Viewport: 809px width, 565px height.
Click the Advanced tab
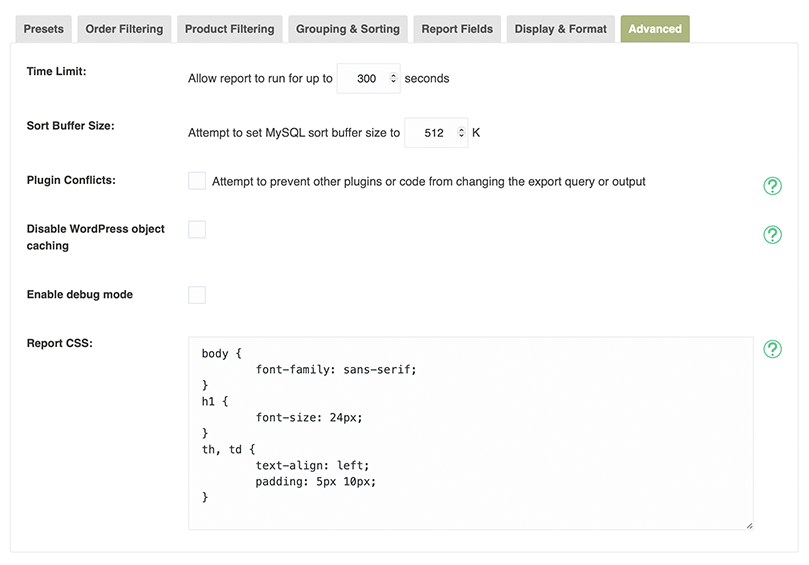click(x=655, y=29)
